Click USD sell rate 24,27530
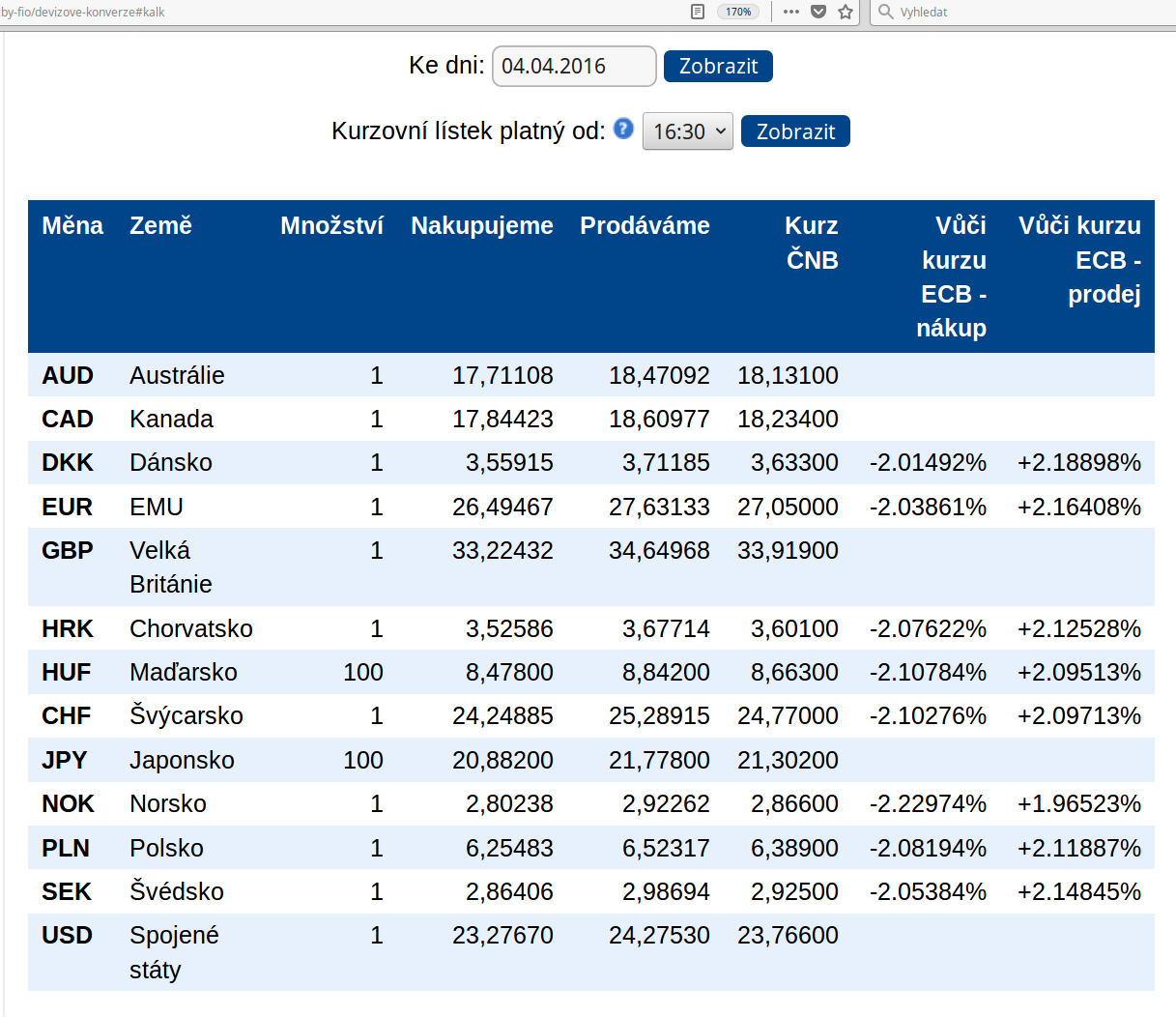Screen dimensions: 1176x1017 coord(659,935)
